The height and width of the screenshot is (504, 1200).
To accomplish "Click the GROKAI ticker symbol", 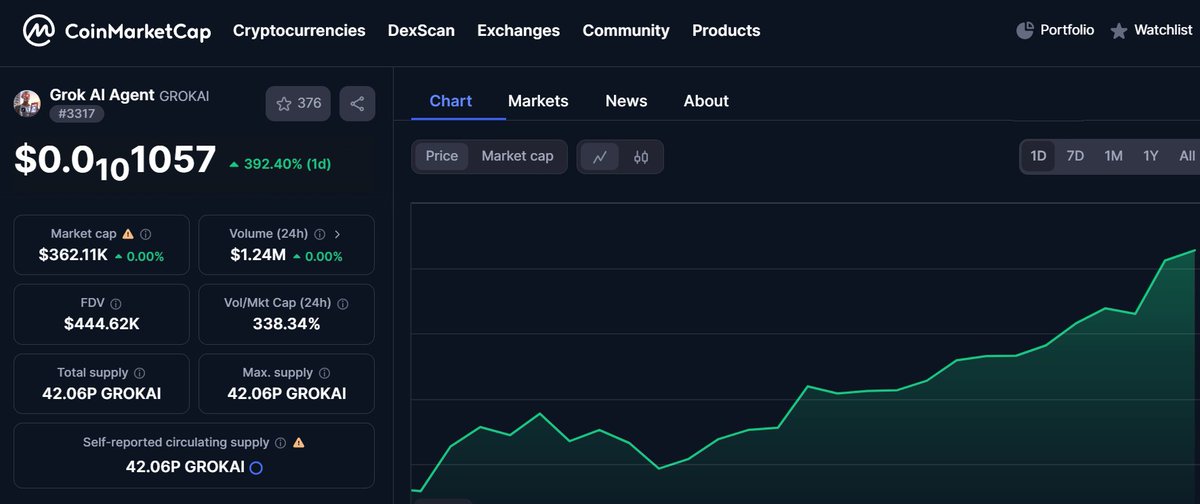I will click(x=185, y=96).
